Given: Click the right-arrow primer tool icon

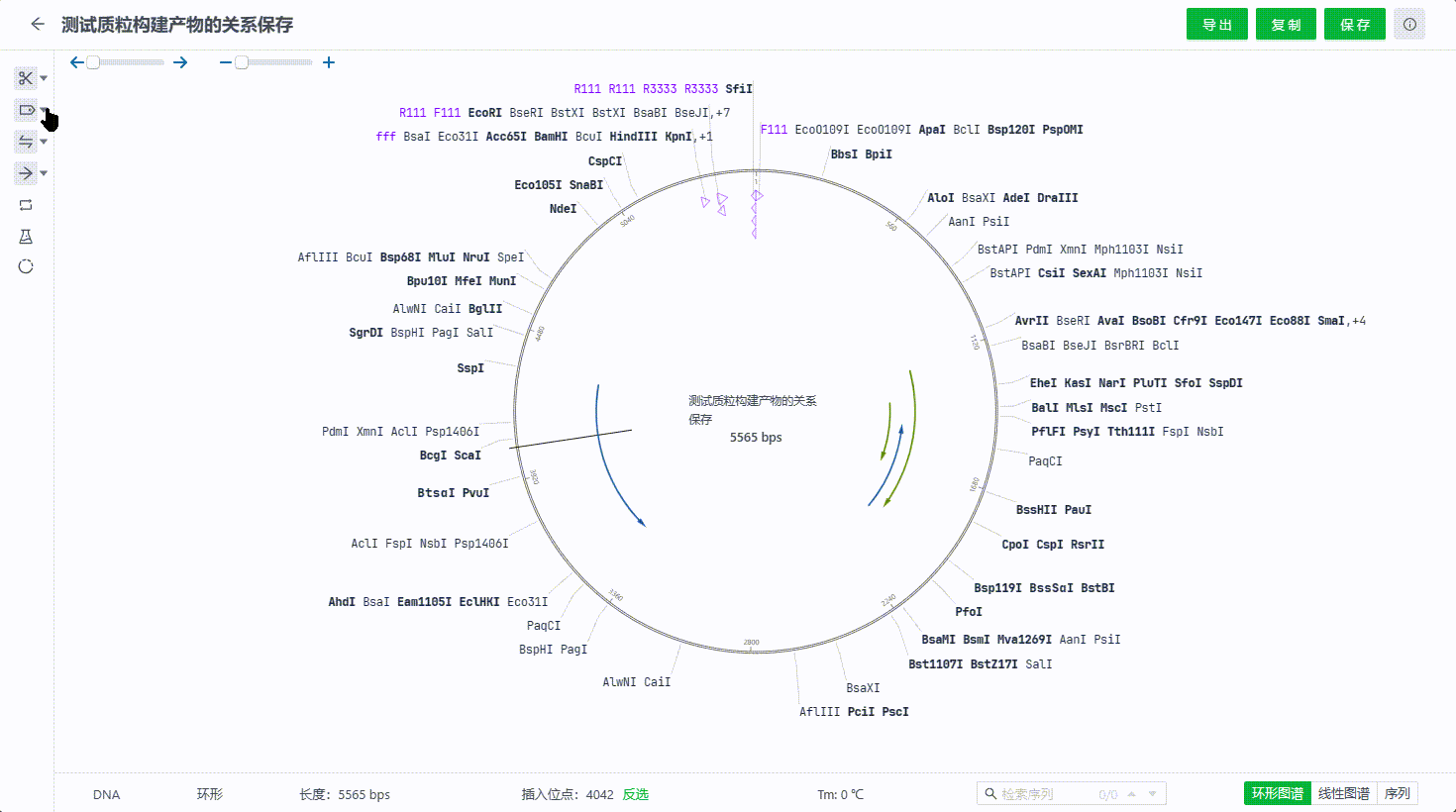Looking at the screenshot, I should tap(26, 173).
